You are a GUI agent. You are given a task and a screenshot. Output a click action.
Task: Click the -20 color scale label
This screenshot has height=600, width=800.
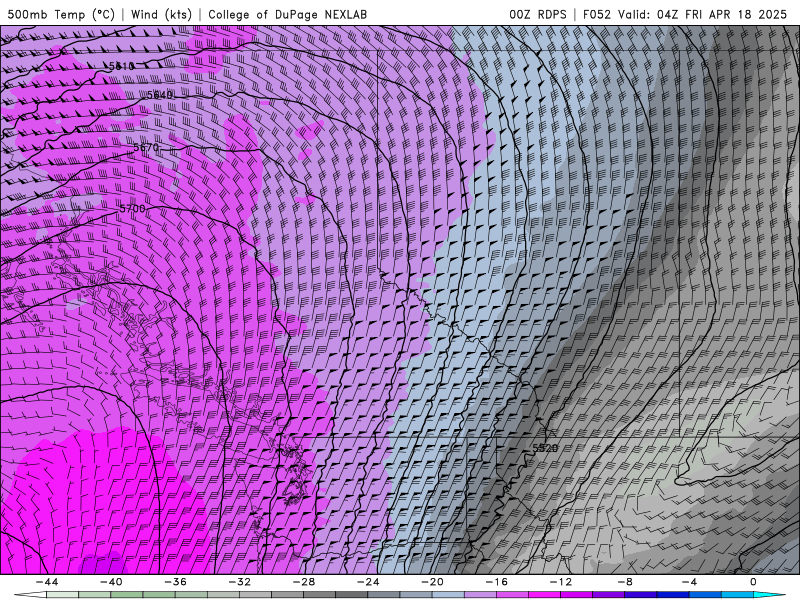433,582
